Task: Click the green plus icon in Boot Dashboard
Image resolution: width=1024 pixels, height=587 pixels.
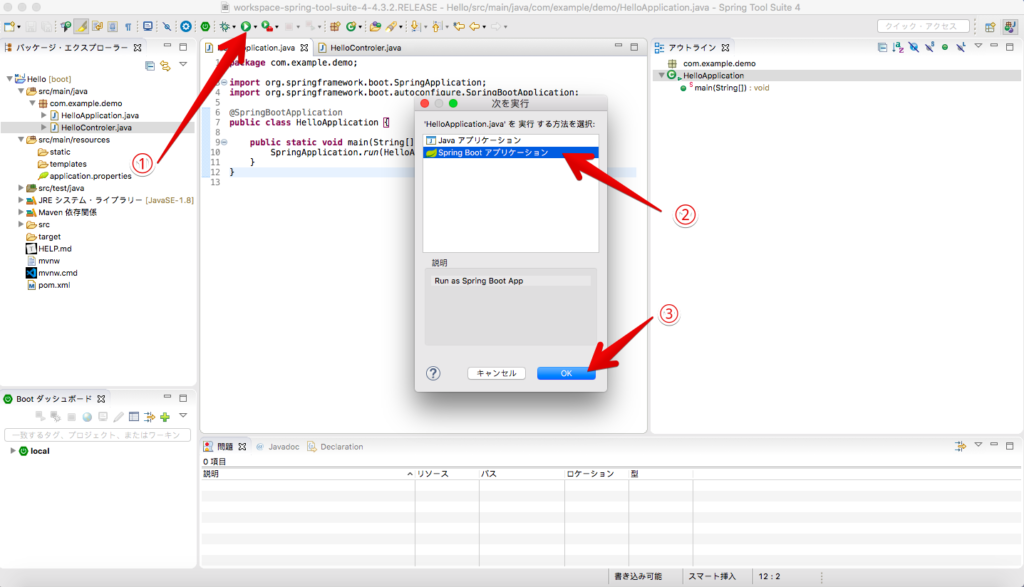Action: 165,416
